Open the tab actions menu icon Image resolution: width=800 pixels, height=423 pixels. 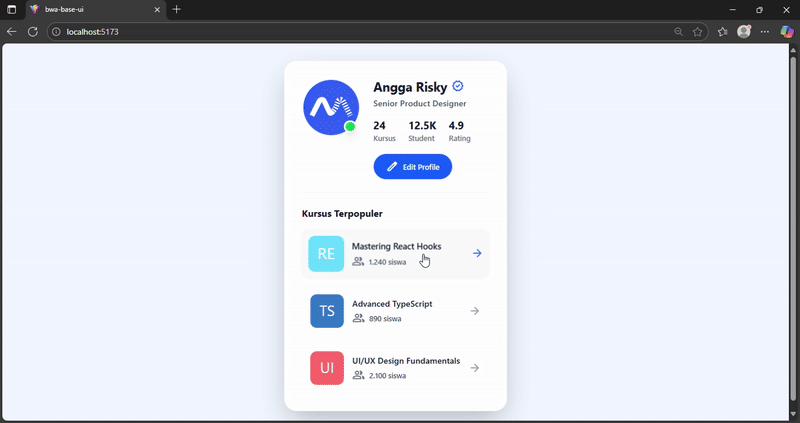(x=12, y=10)
